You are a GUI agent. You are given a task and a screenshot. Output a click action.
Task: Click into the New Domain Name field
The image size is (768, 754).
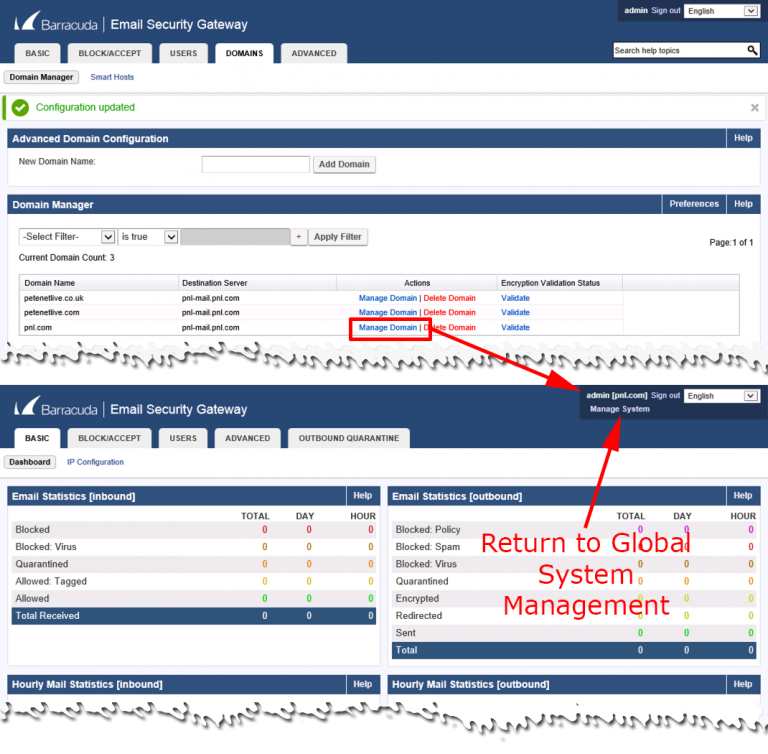click(x=256, y=164)
